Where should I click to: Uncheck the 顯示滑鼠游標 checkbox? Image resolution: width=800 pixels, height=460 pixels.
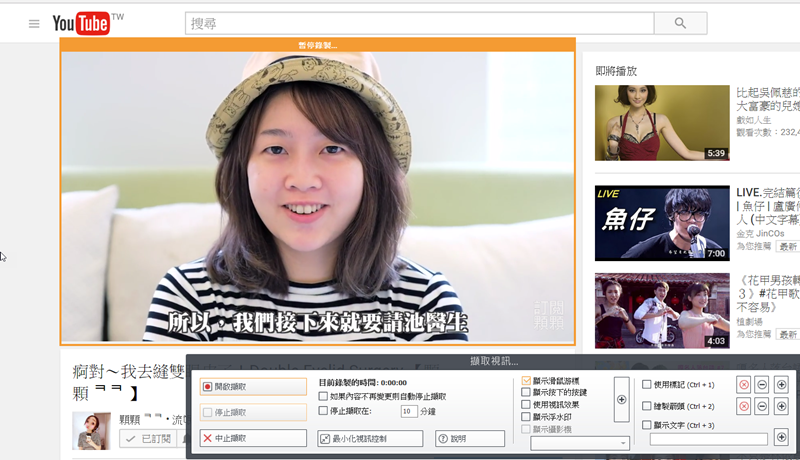(526, 380)
